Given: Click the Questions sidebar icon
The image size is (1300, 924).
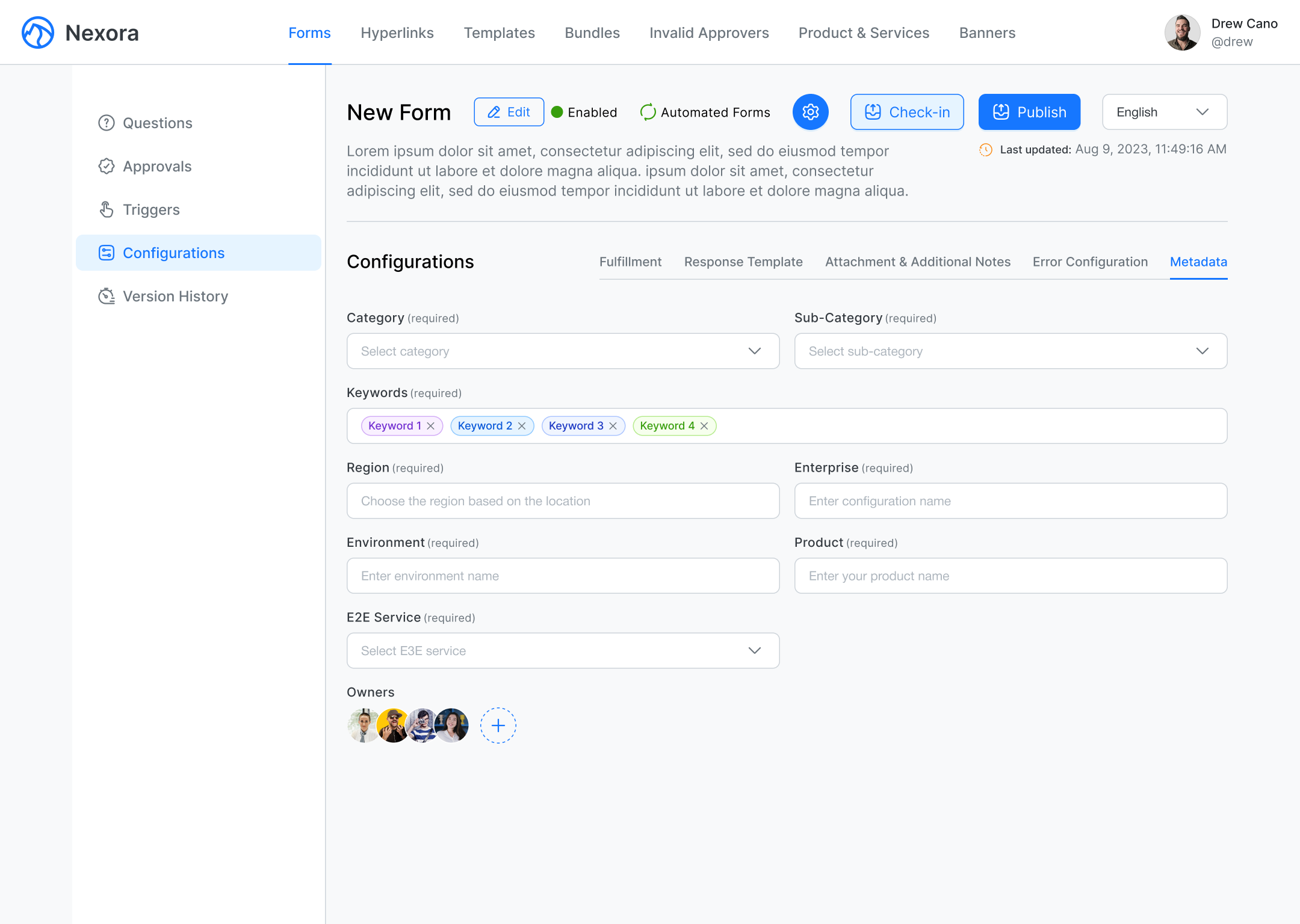Looking at the screenshot, I should coord(107,123).
